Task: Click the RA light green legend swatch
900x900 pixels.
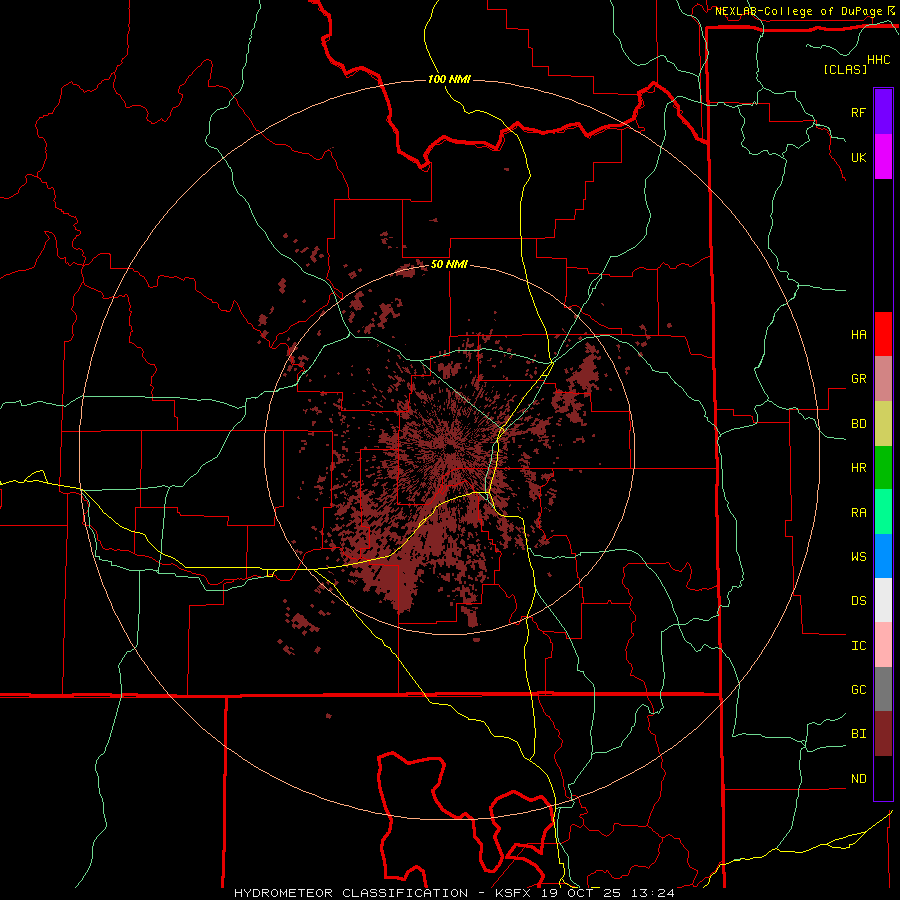Action: tap(883, 512)
